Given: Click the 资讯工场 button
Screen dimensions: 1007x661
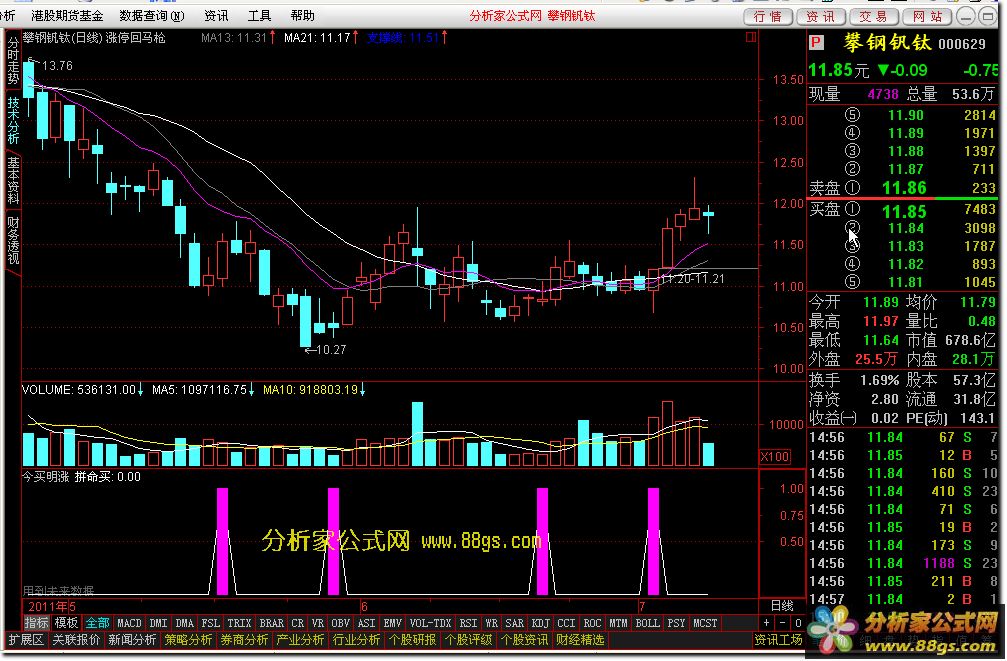Looking at the screenshot, I should coord(778,639).
